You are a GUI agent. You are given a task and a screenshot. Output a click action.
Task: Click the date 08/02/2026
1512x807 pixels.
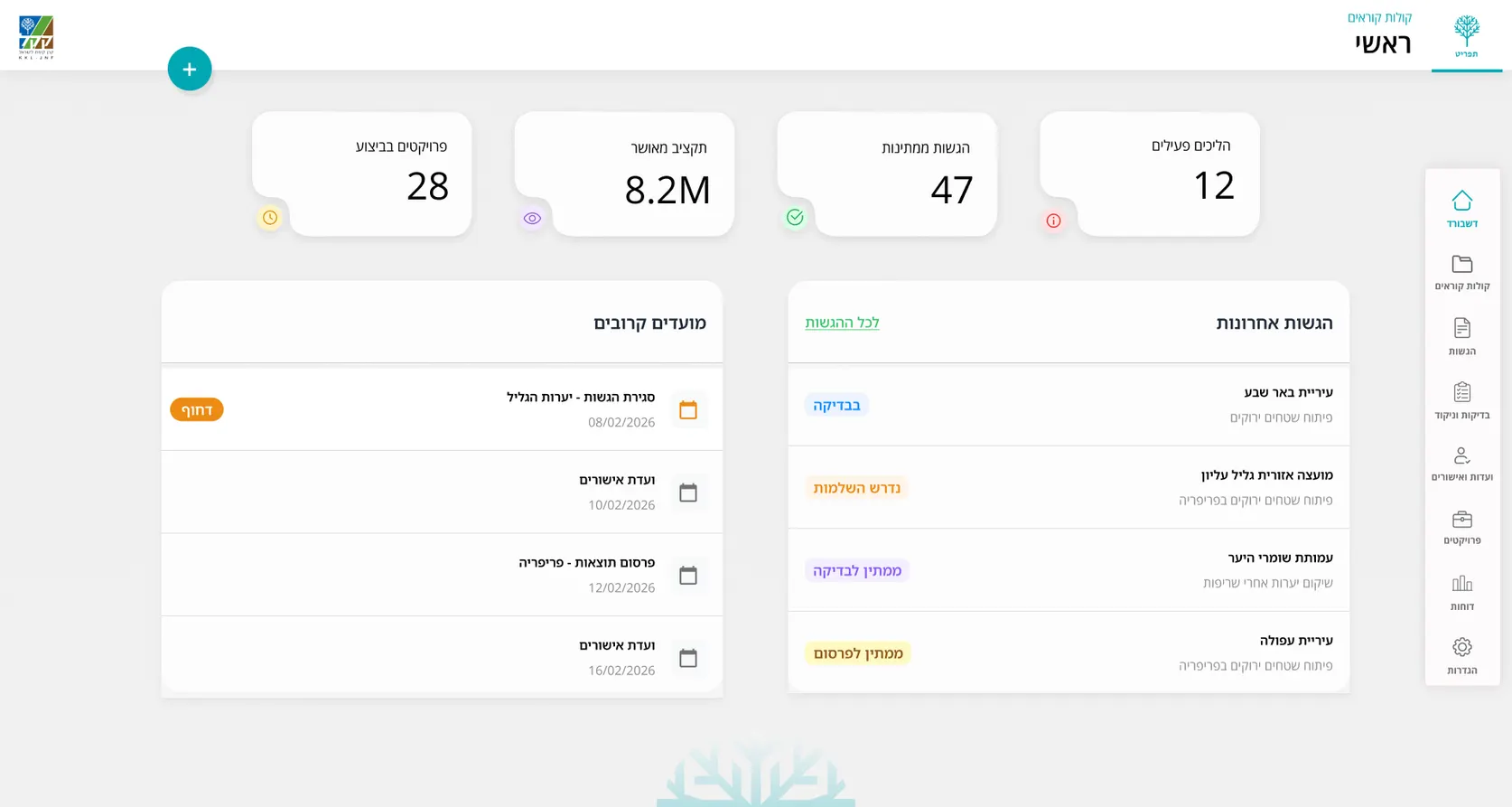tap(621, 422)
